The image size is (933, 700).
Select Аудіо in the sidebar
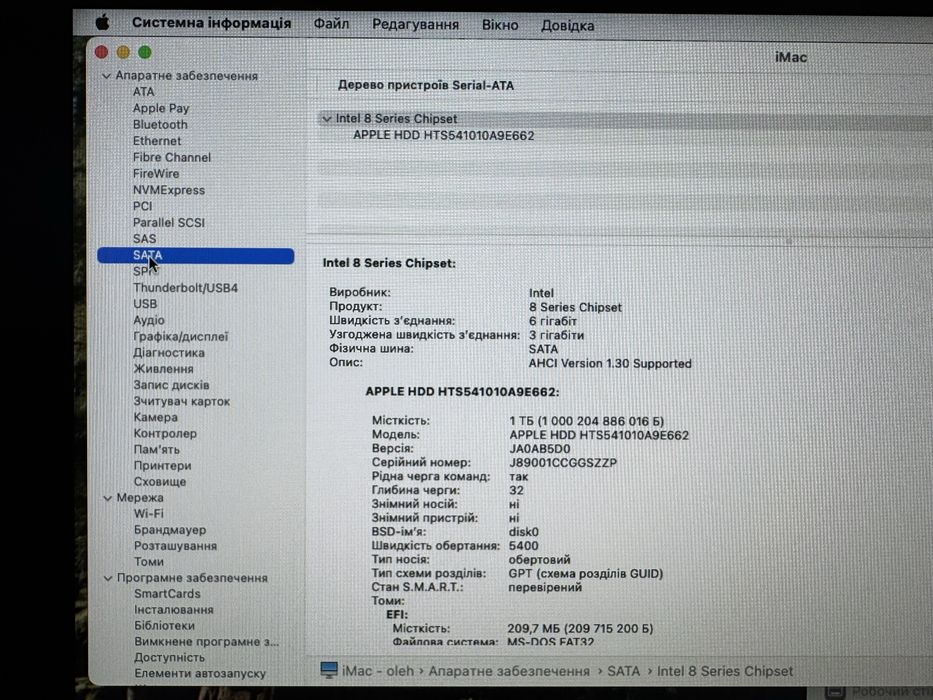(149, 320)
